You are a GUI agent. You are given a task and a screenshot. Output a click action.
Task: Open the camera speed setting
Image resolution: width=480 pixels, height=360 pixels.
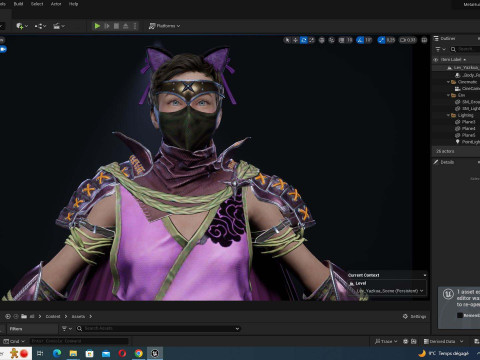pyautogui.click(x=408, y=40)
